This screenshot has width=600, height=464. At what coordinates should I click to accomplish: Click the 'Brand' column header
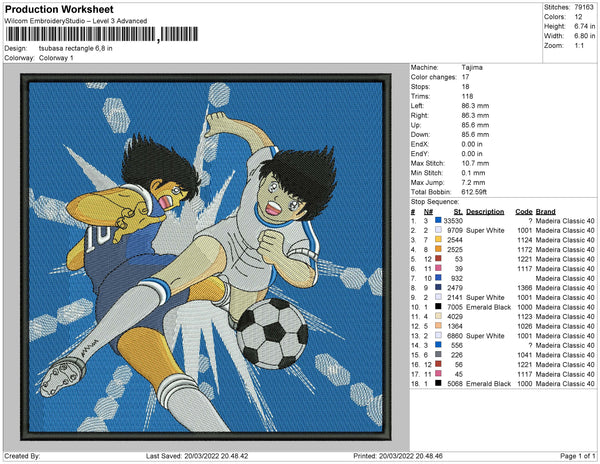(545, 212)
